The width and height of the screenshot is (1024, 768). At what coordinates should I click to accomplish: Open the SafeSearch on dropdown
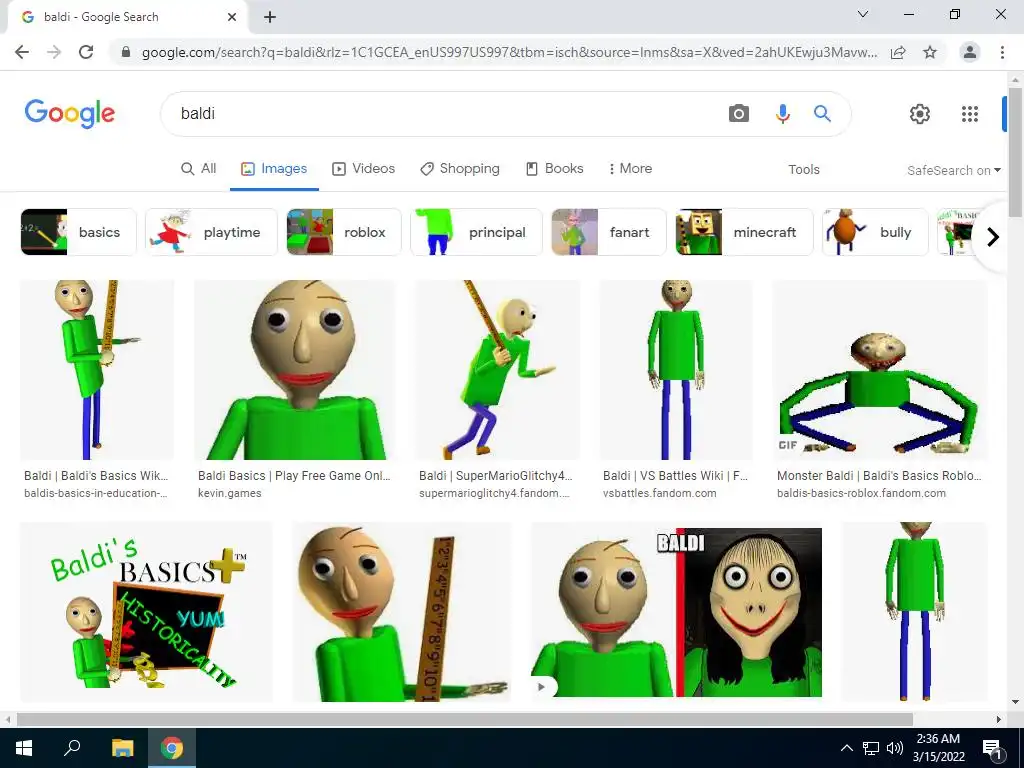tap(953, 170)
